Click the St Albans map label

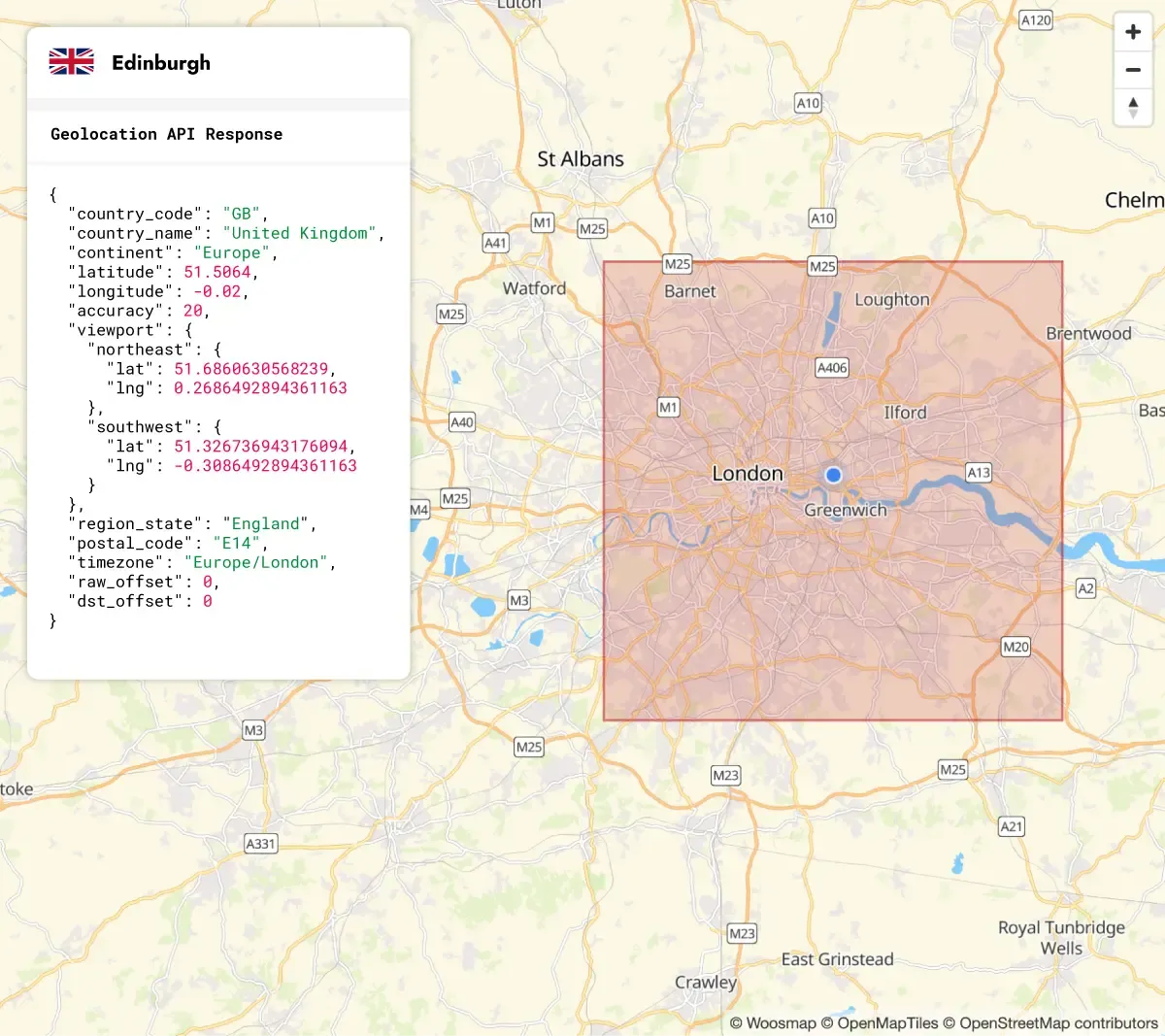click(581, 159)
